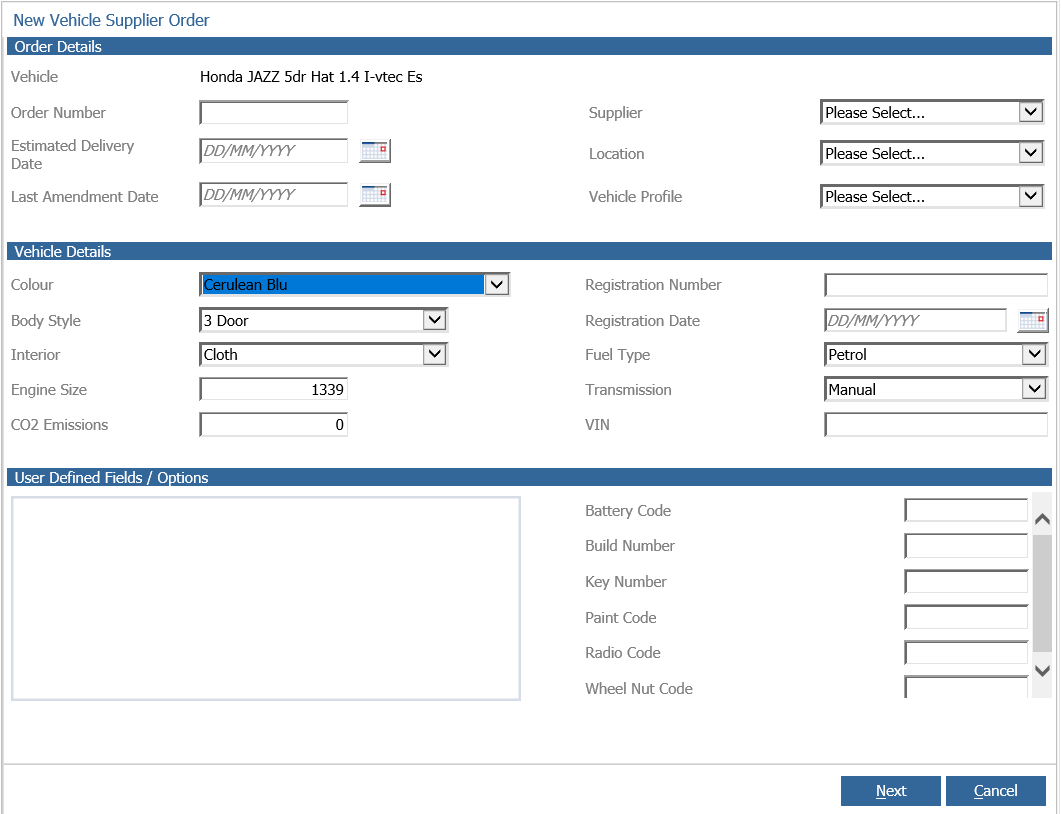Click the Build Number field
Screen dimensions: 1061x814
(x=966, y=545)
